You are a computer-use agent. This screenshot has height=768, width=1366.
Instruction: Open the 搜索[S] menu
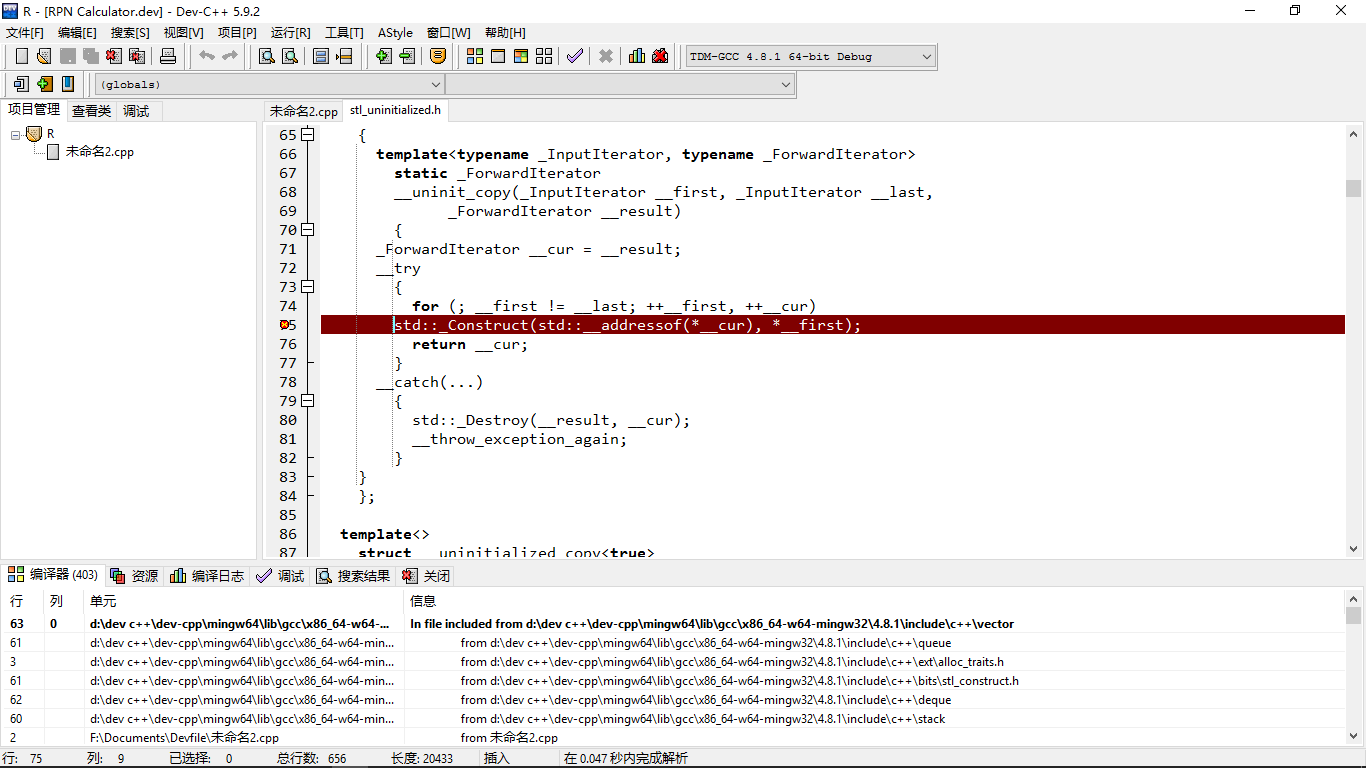point(130,33)
